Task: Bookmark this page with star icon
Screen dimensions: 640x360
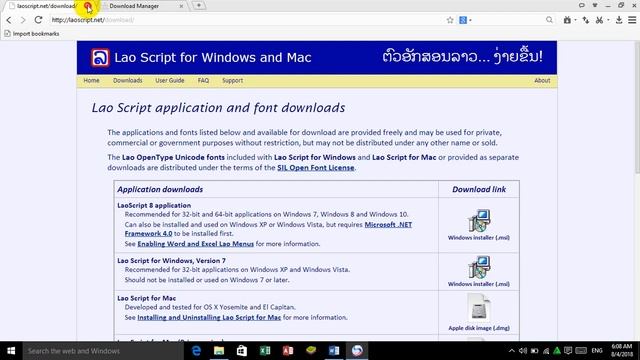Action: [450, 20]
